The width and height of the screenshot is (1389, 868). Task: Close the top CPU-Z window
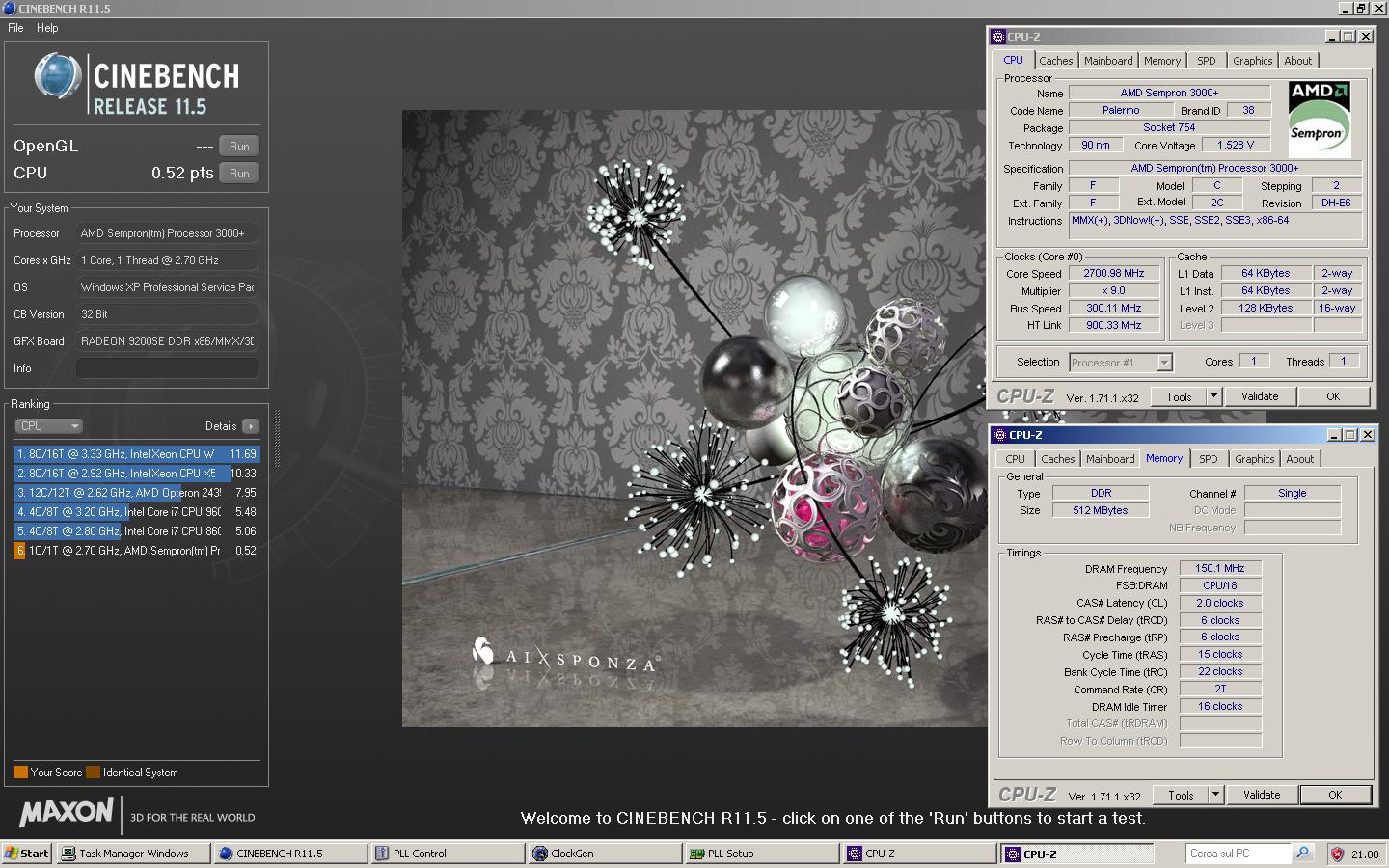[x=1366, y=37]
